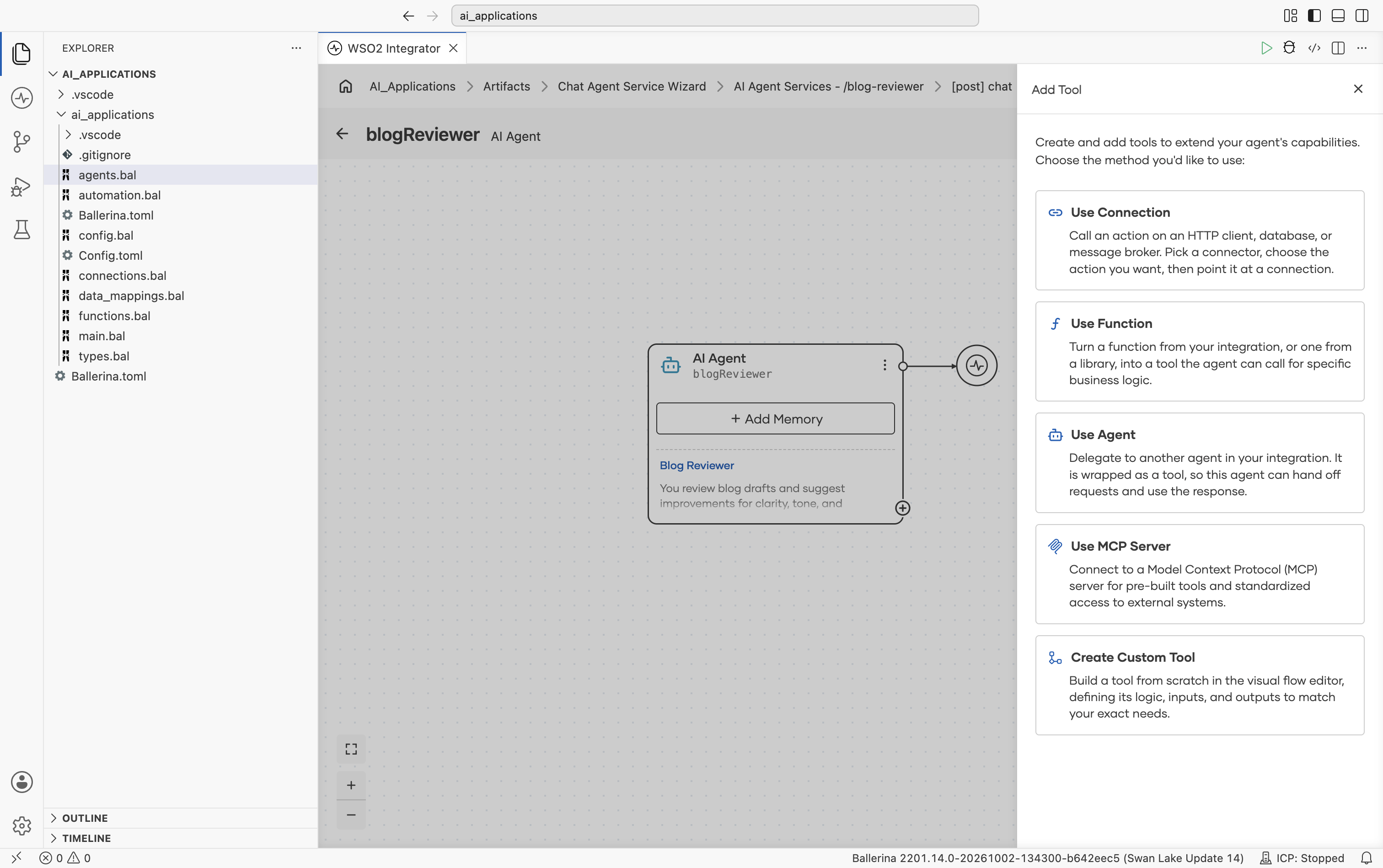Open AI Agent Services - /blog-reviewer breadcrumb

pos(828,86)
